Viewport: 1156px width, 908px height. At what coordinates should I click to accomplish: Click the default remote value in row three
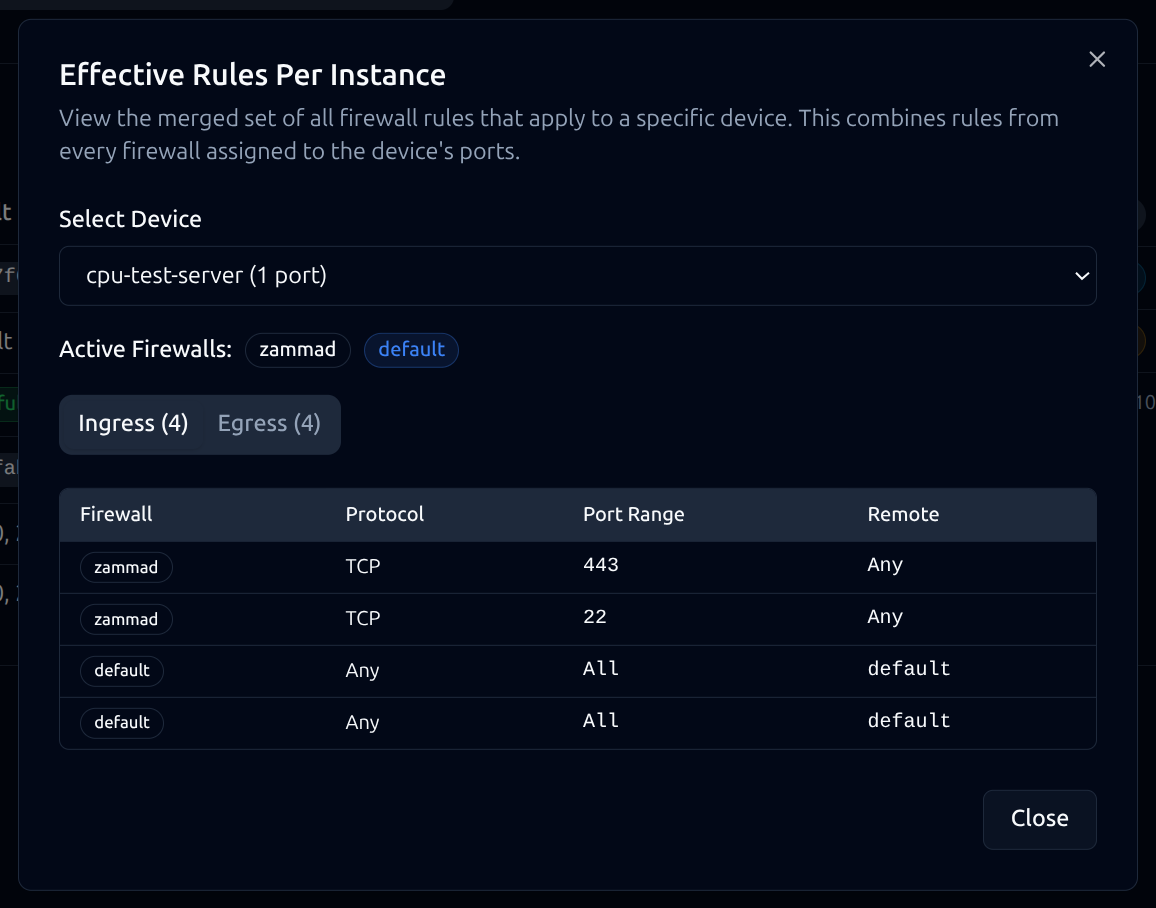tap(909, 667)
